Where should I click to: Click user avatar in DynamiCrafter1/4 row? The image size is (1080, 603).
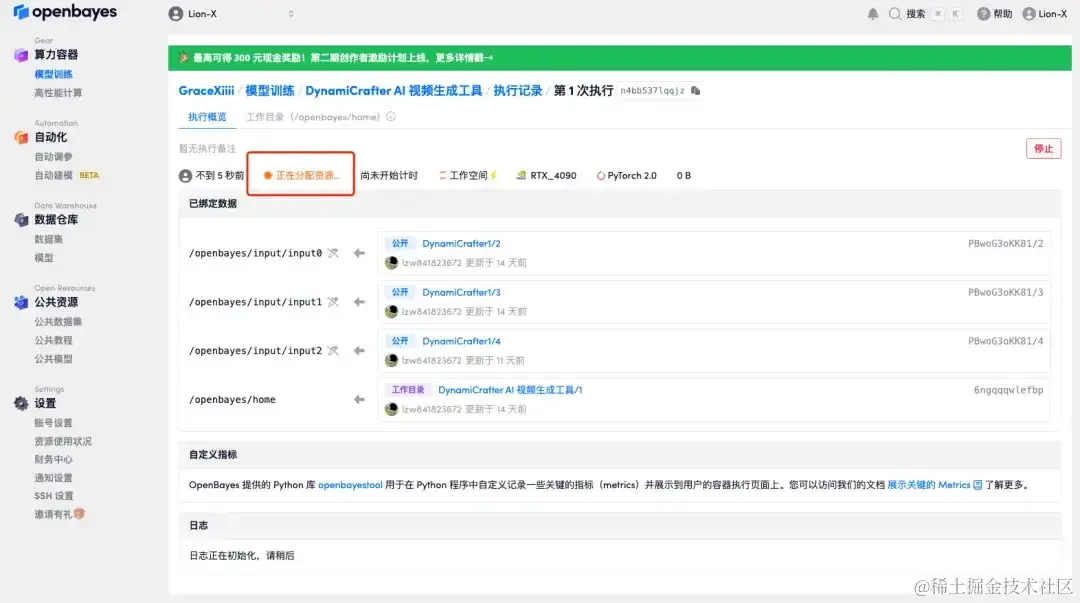point(391,360)
